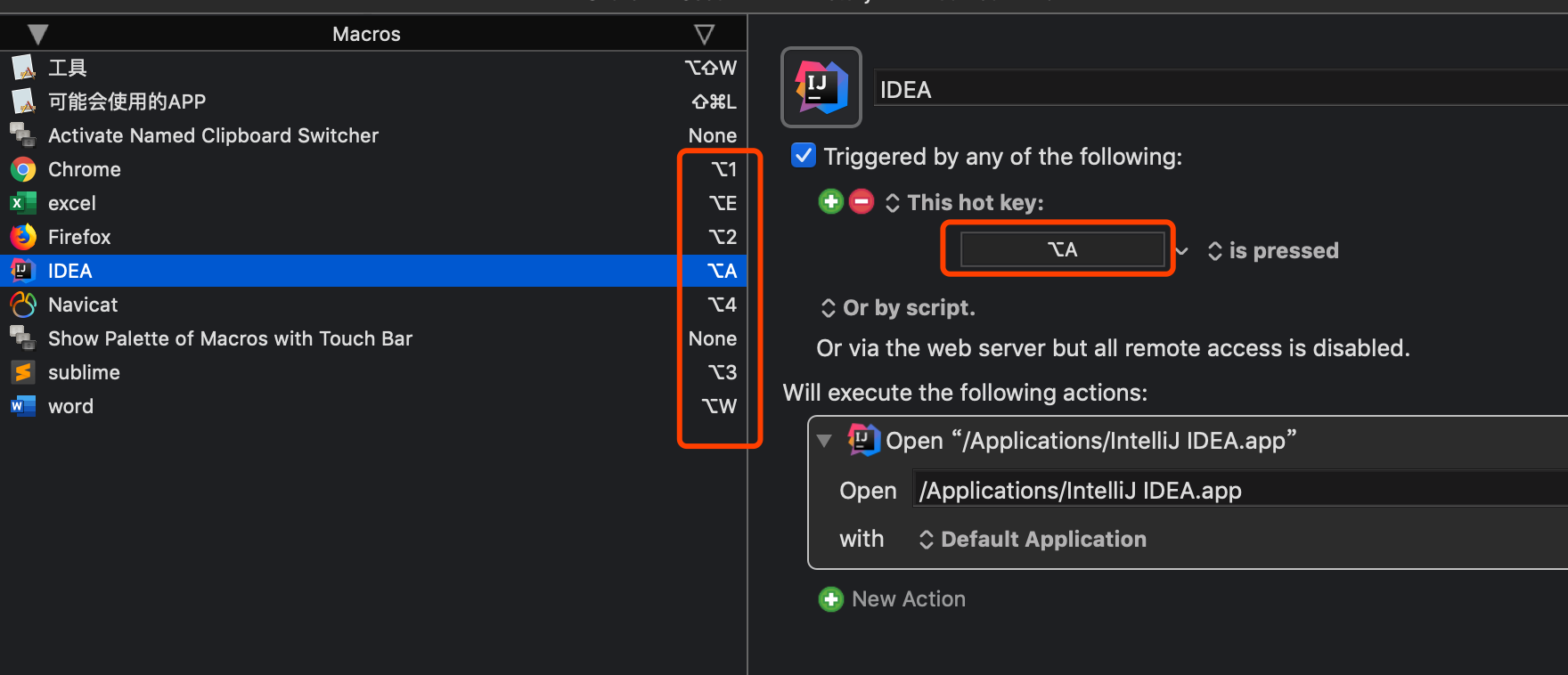The height and width of the screenshot is (675, 1568).
Task: Select the 工具 macro row
Action: [x=373, y=68]
